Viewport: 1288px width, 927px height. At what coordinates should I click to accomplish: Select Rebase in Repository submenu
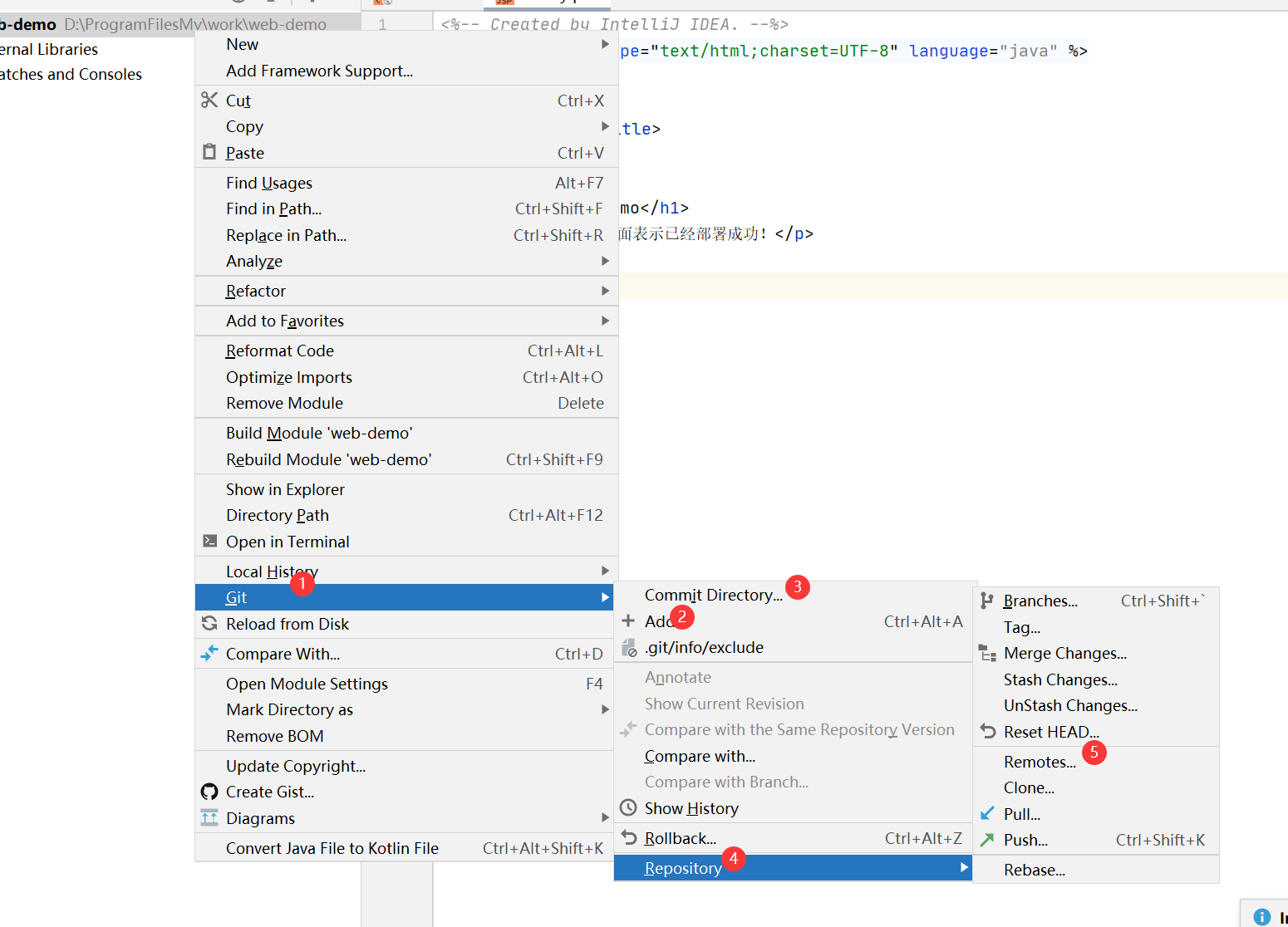1095,870
